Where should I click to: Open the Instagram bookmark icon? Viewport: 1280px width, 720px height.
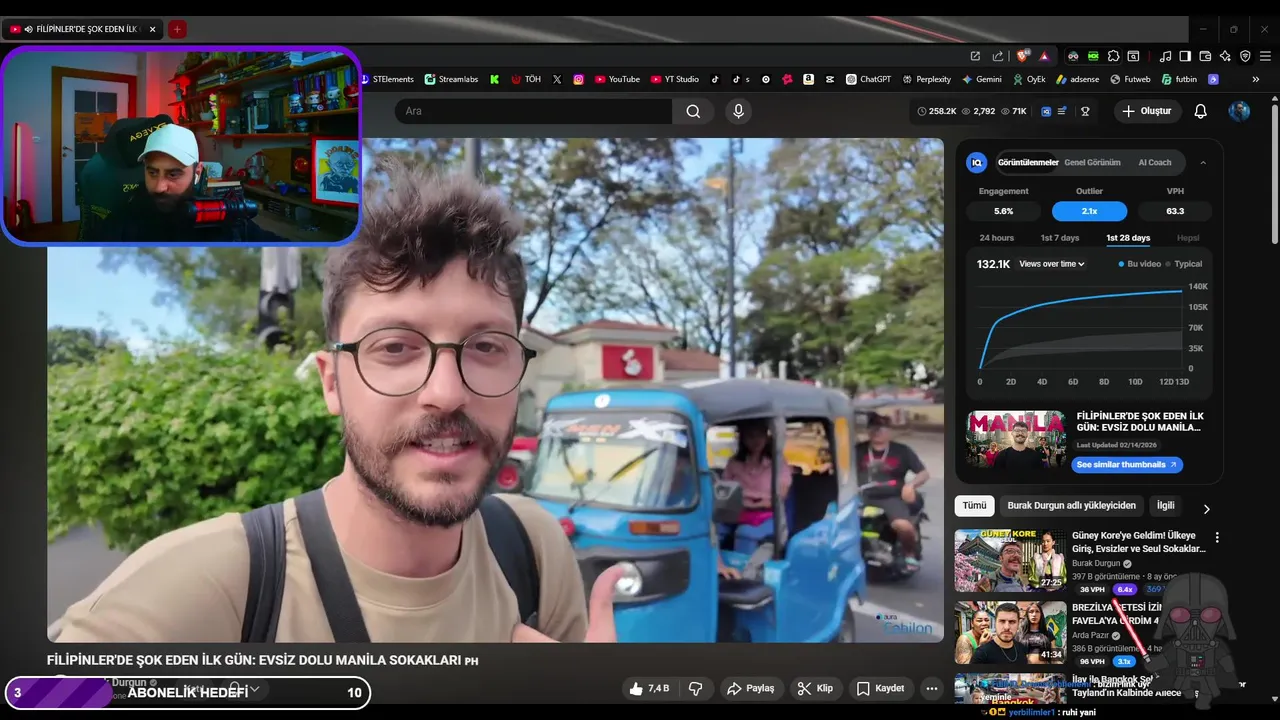[578, 79]
